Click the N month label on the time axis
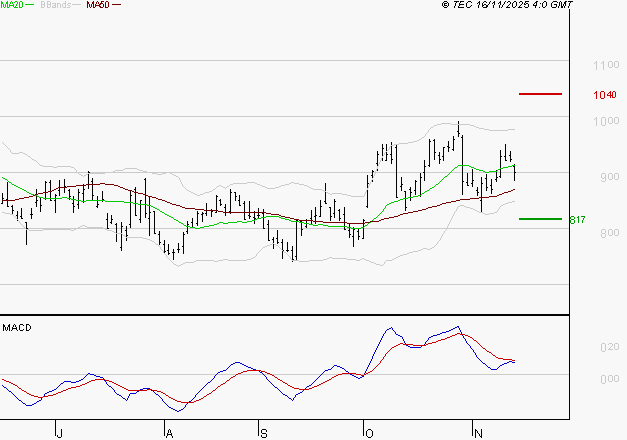627x440 pixels. coord(478,433)
